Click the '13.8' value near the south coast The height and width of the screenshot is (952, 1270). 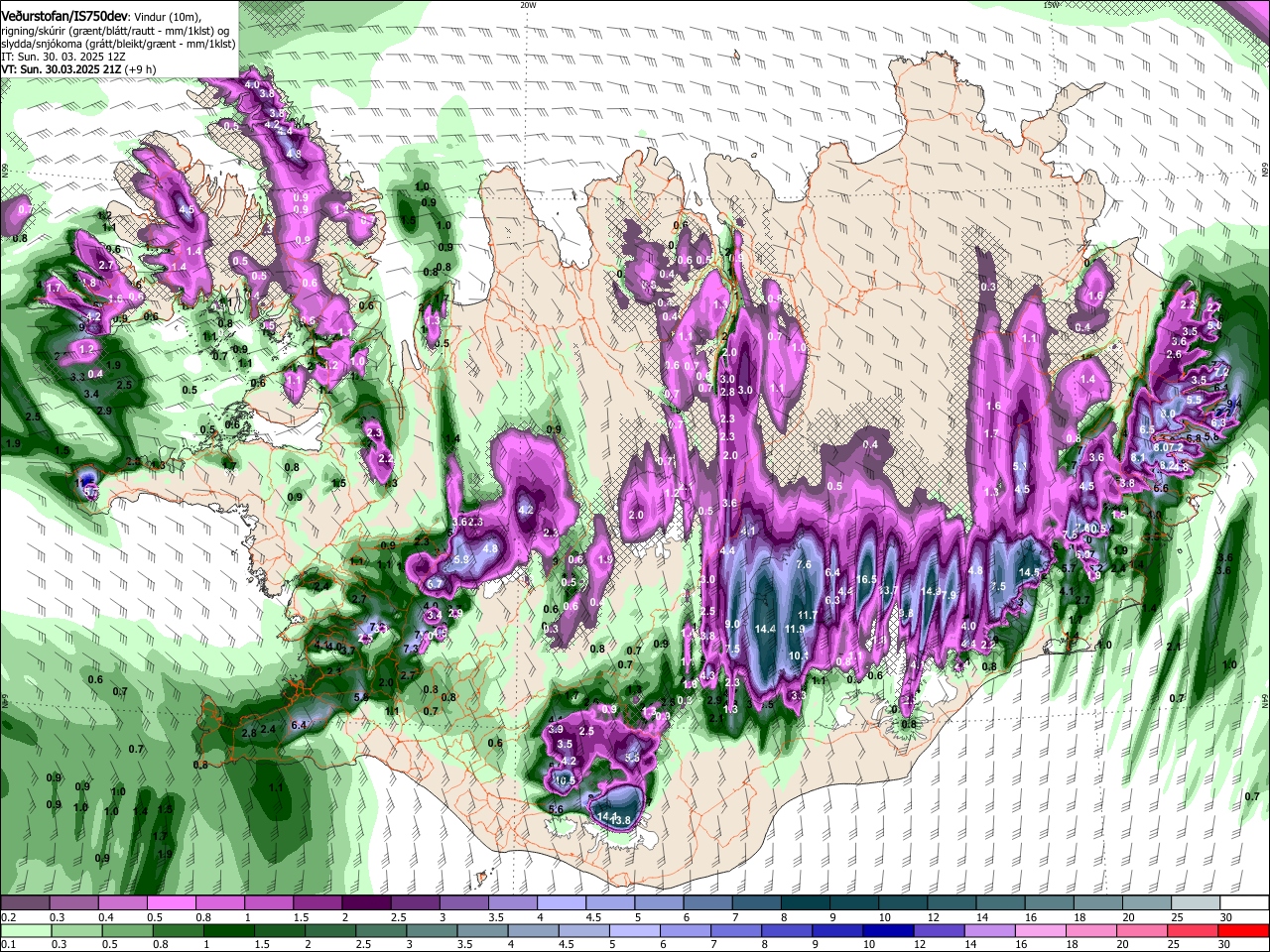(621, 821)
